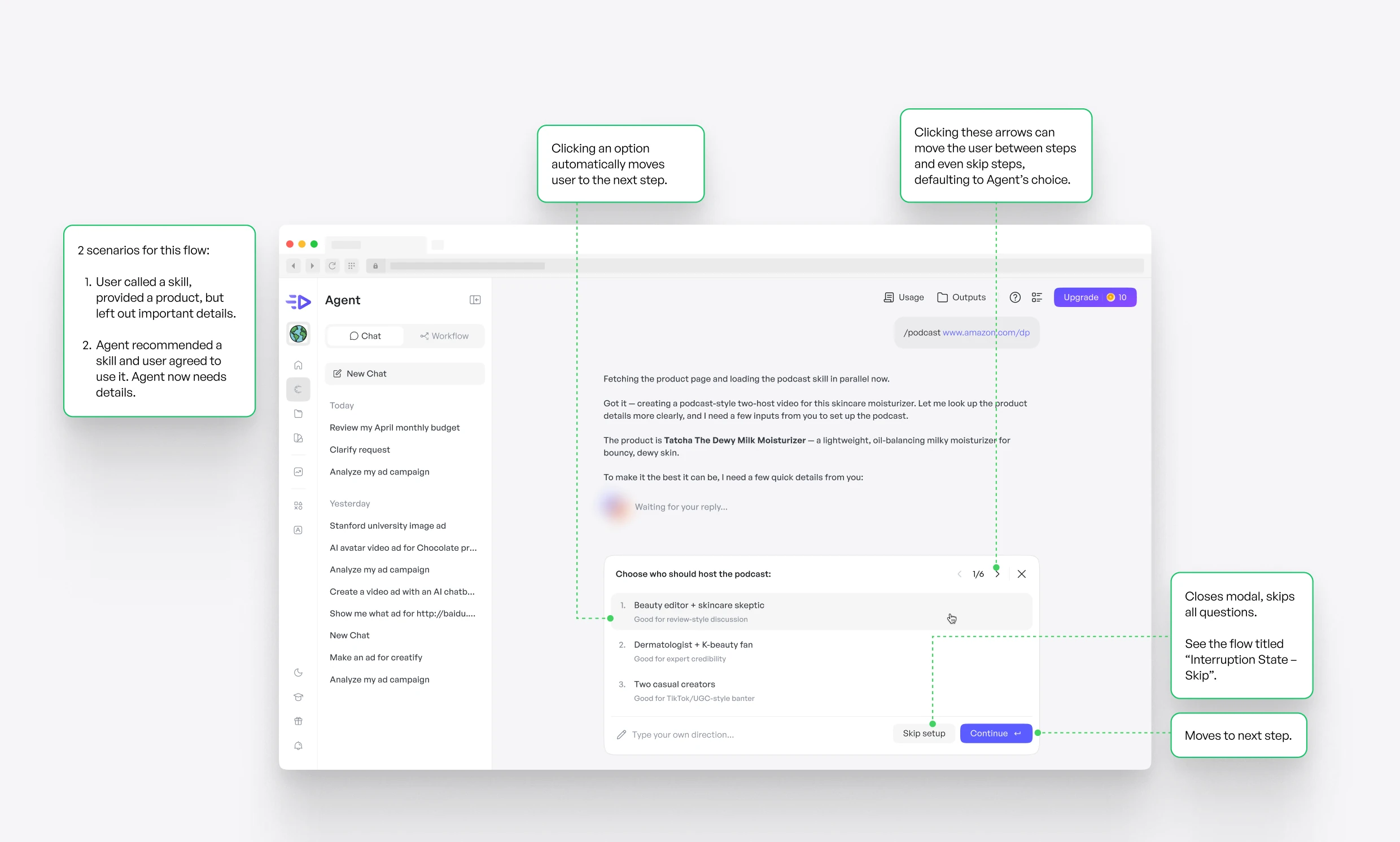Open the Usage menu item
Image resolution: width=1400 pixels, height=842 pixels.
click(904, 297)
